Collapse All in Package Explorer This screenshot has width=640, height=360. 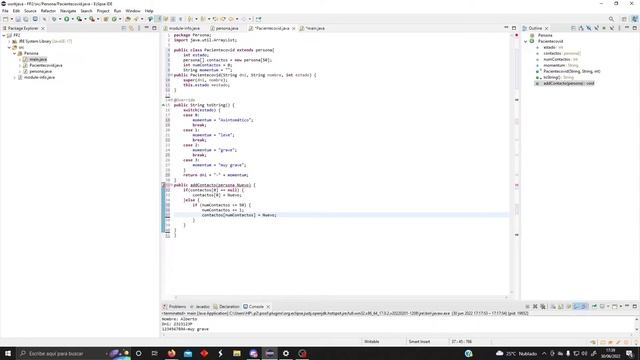point(124,28)
